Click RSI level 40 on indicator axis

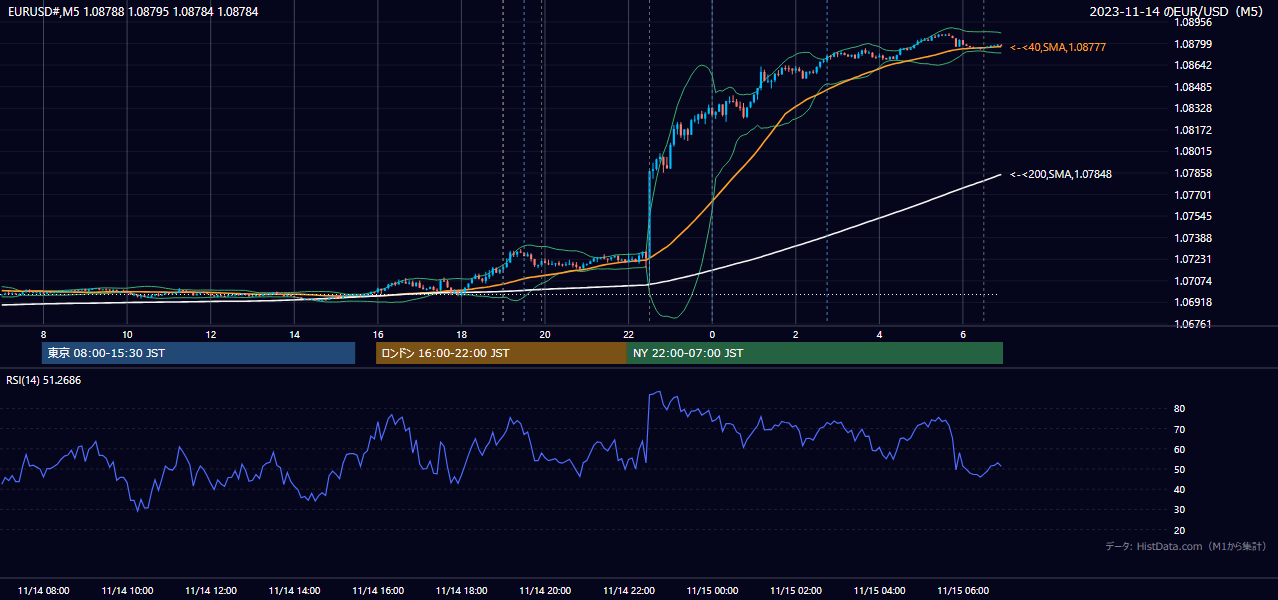tap(1180, 490)
